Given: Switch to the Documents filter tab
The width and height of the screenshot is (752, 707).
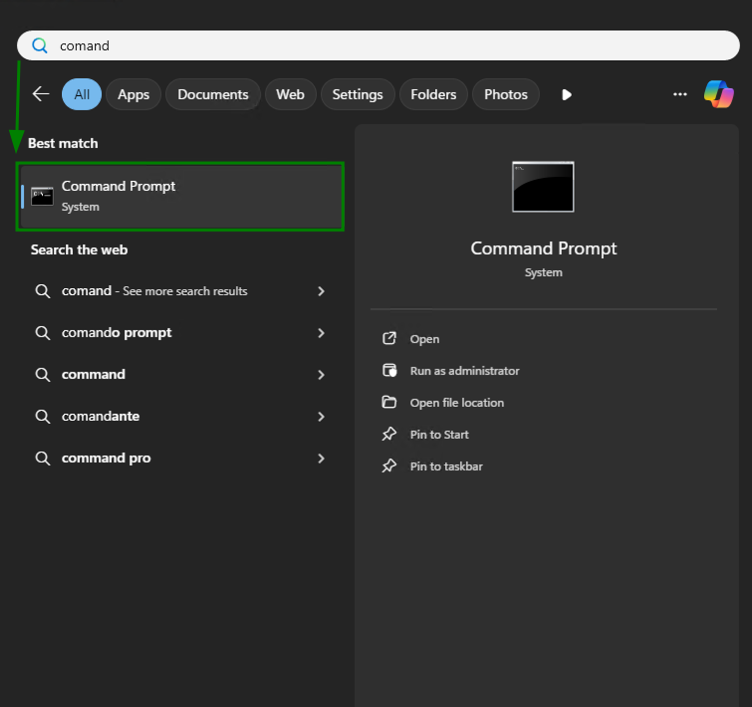Looking at the screenshot, I should click(x=212, y=94).
